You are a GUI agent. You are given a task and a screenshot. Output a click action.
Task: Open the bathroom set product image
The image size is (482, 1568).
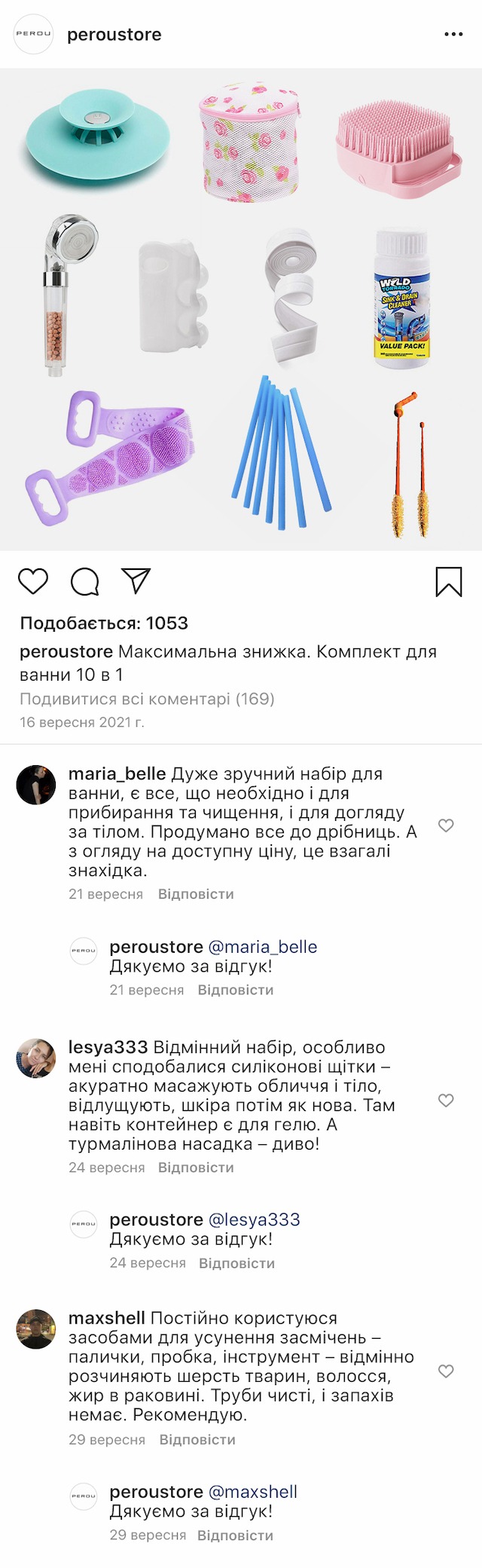(x=241, y=309)
